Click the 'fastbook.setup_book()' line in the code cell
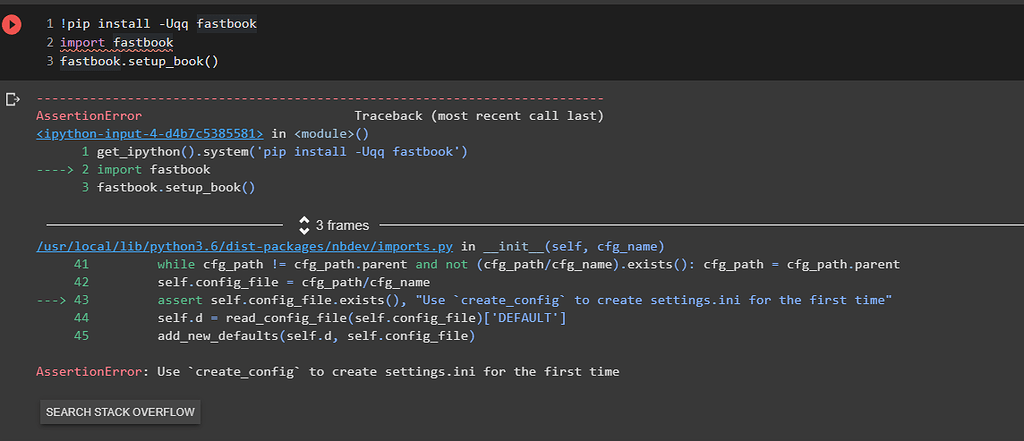Screen dimensions: 1024x441 pyautogui.click(x=138, y=61)
